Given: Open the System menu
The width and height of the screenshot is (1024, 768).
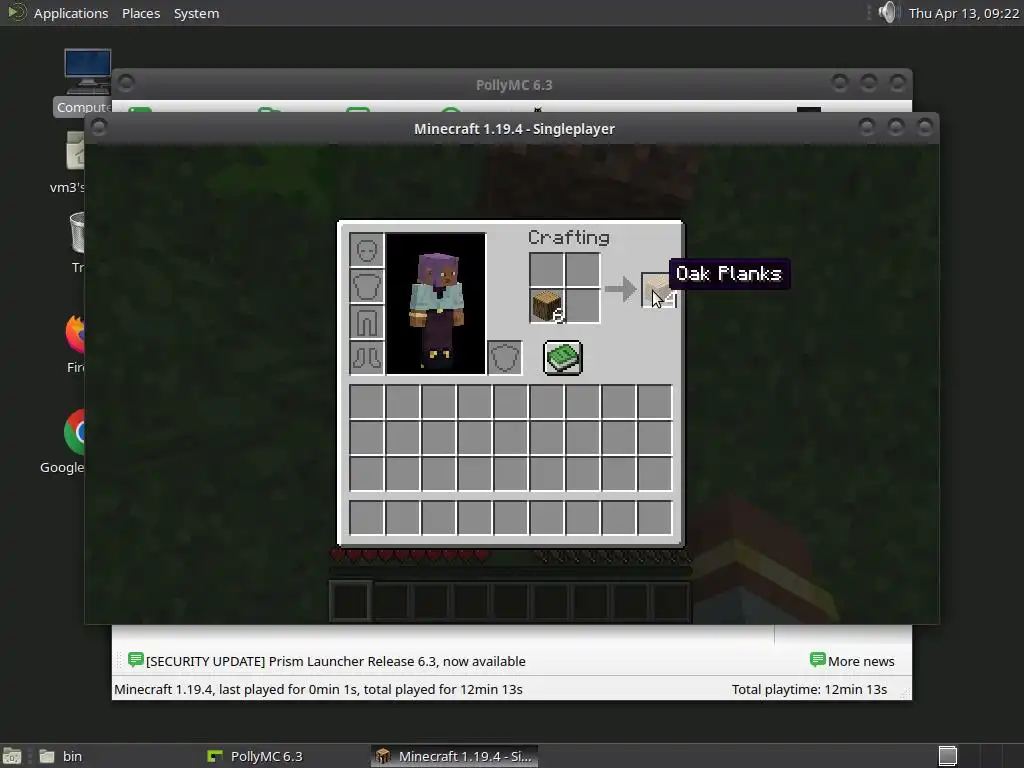Looking at the screenshot, I should pos(197,13).
